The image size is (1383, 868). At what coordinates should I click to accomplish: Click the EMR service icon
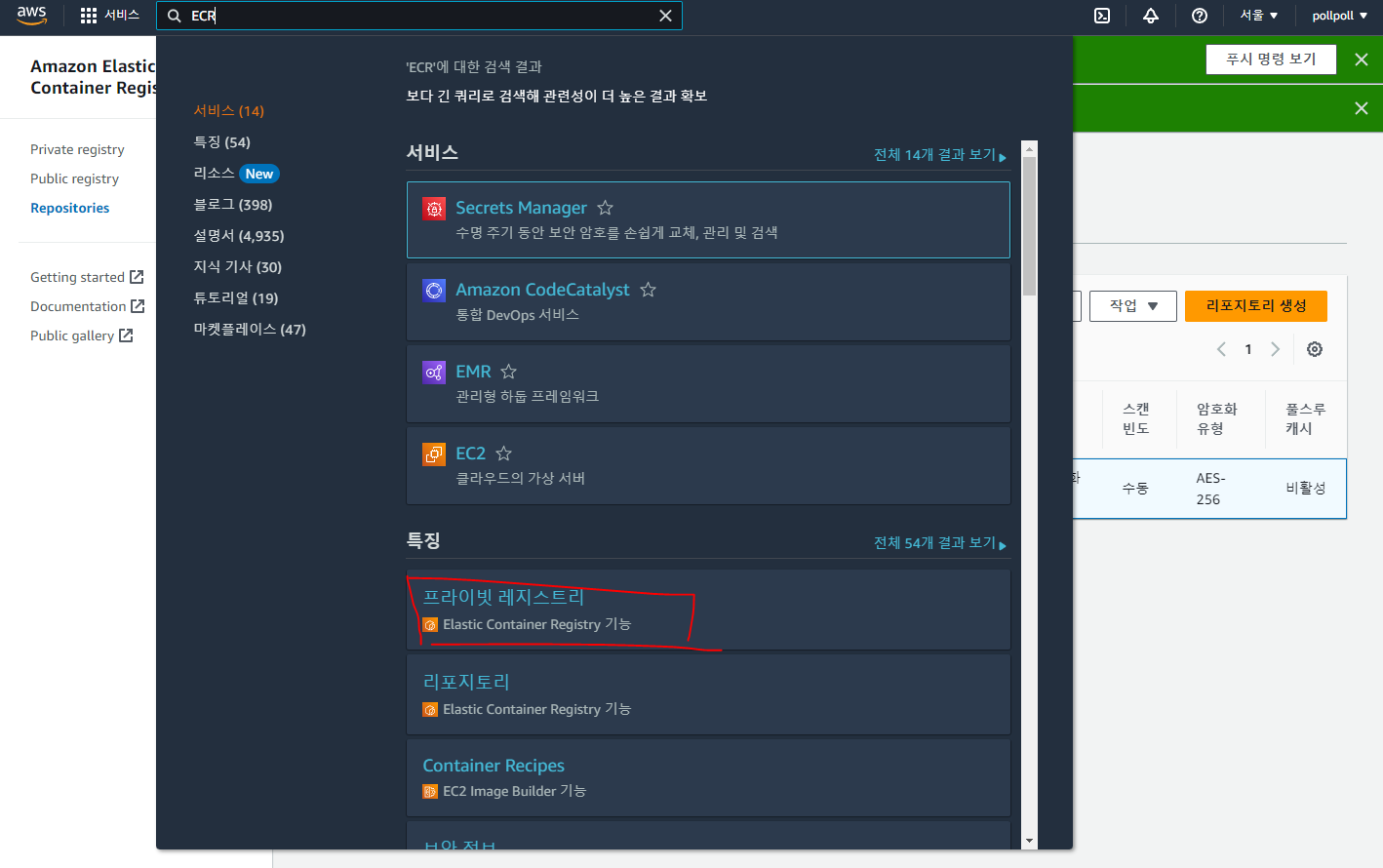[x=434, y=373]
